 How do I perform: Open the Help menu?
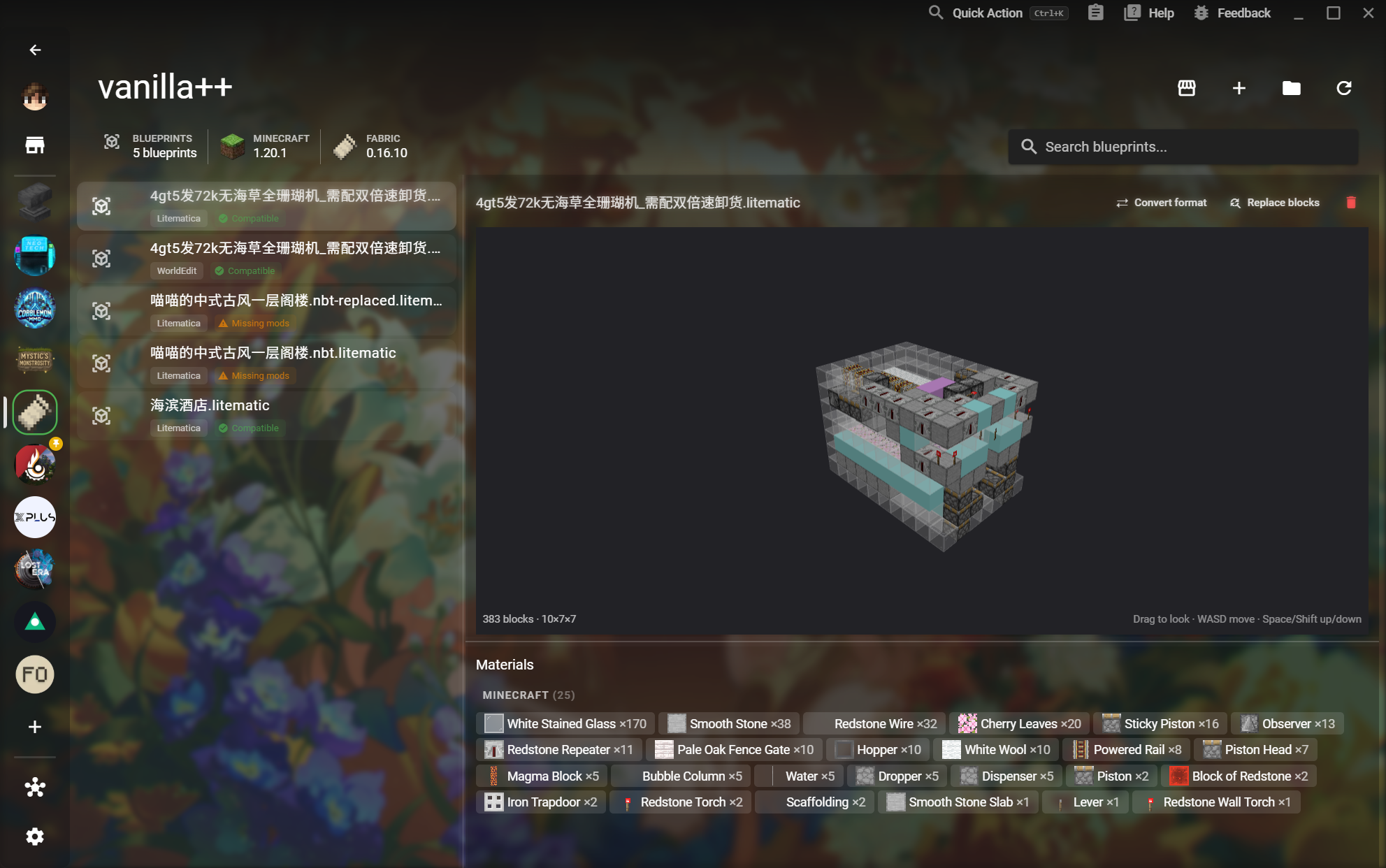1150,13
